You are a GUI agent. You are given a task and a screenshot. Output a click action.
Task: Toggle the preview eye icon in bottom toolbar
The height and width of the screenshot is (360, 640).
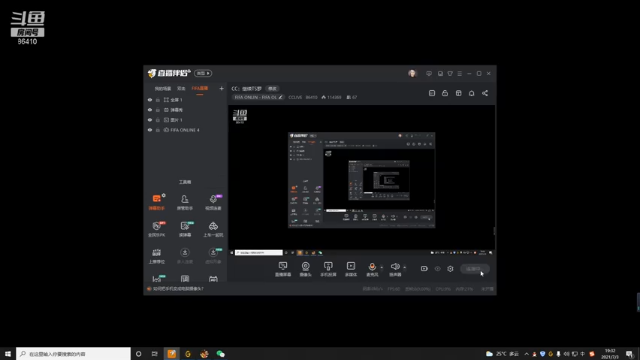click(x=438, y=269)
